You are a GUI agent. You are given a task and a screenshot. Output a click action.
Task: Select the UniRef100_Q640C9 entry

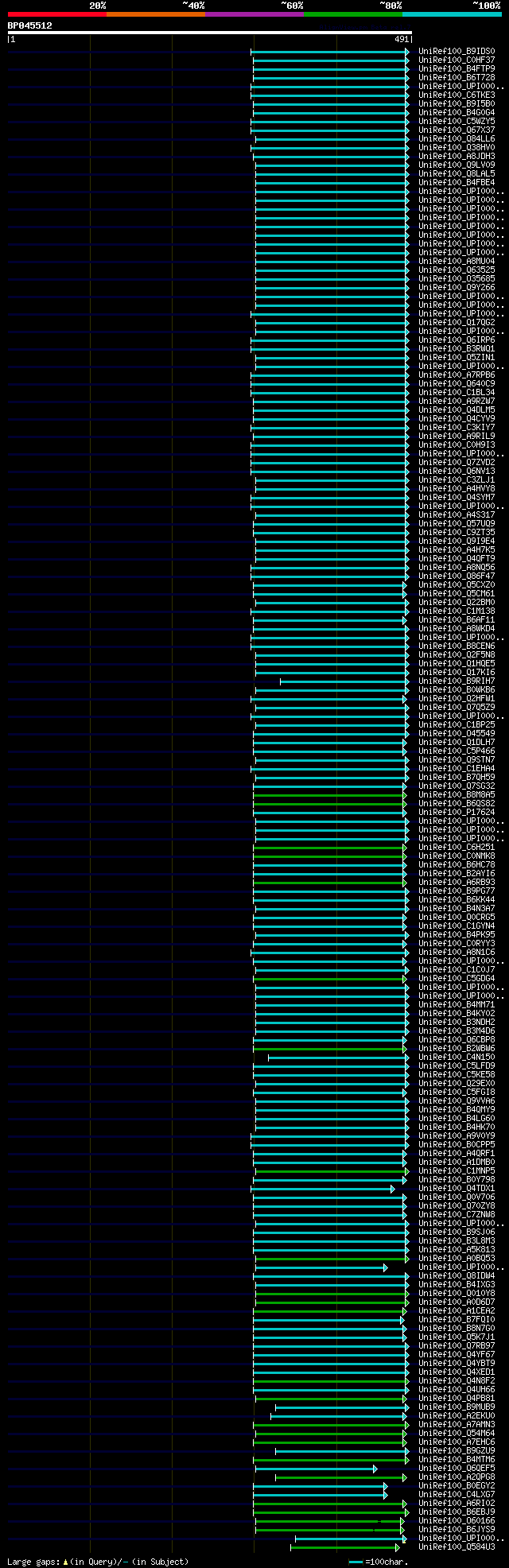pos(457,384)
